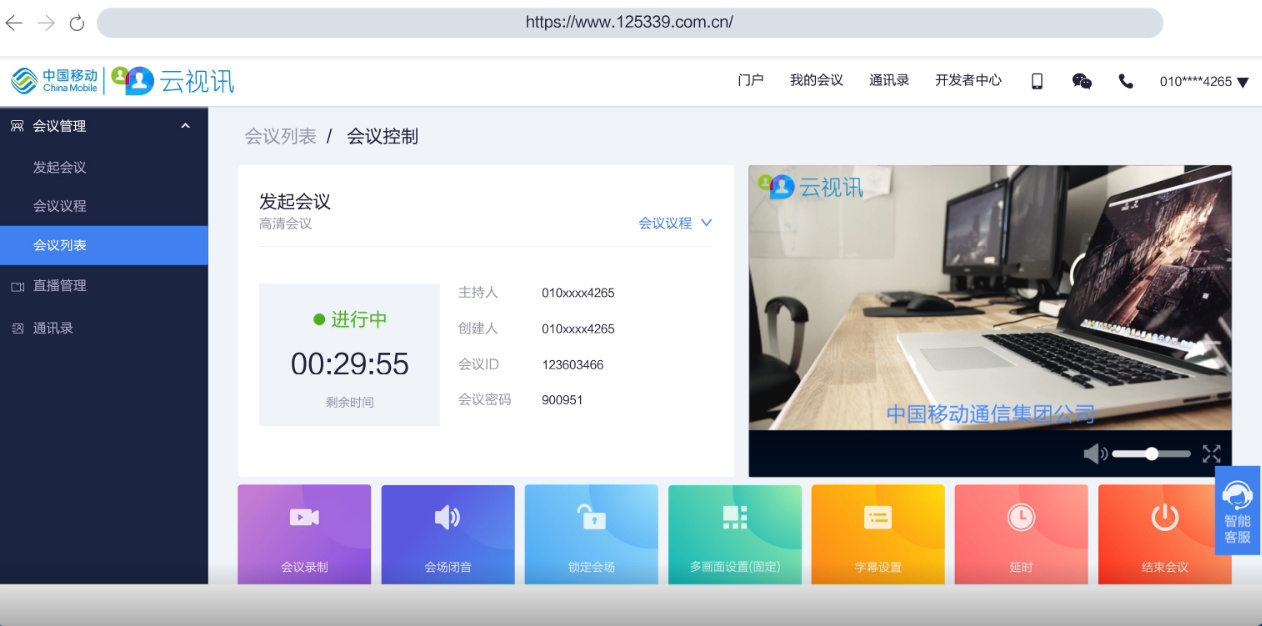Open account menu 010****4265
1262x626 pixels.
[1204, 82]
